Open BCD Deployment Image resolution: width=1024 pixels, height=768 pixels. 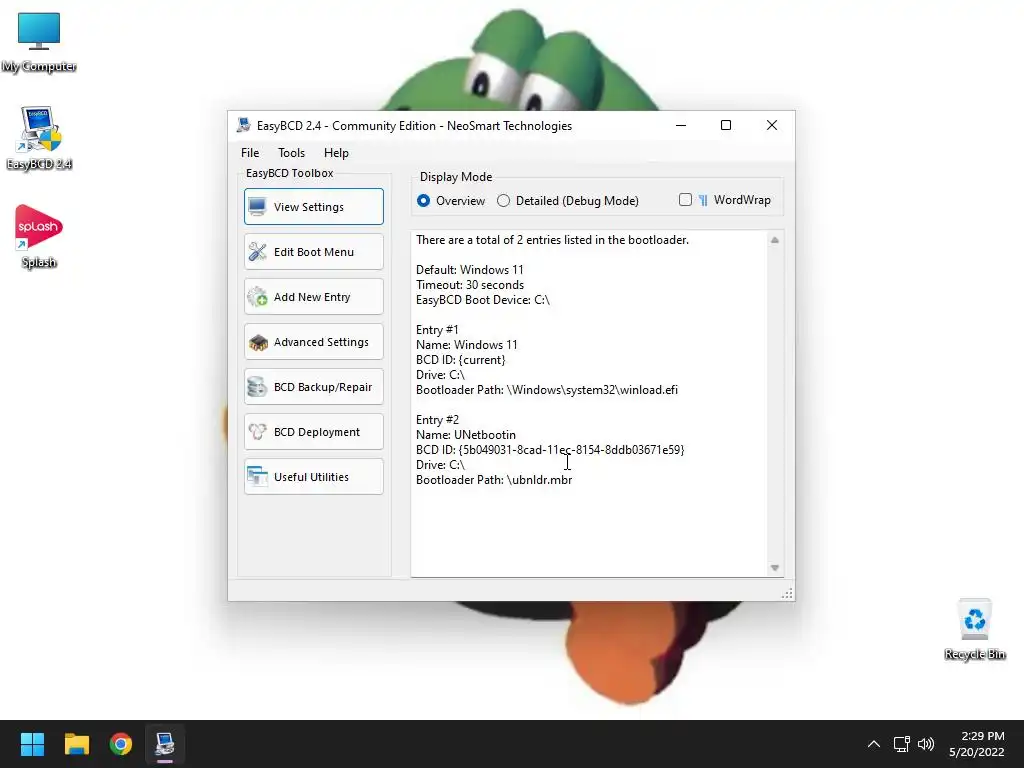pyautogui.click(x=313, y=432)
